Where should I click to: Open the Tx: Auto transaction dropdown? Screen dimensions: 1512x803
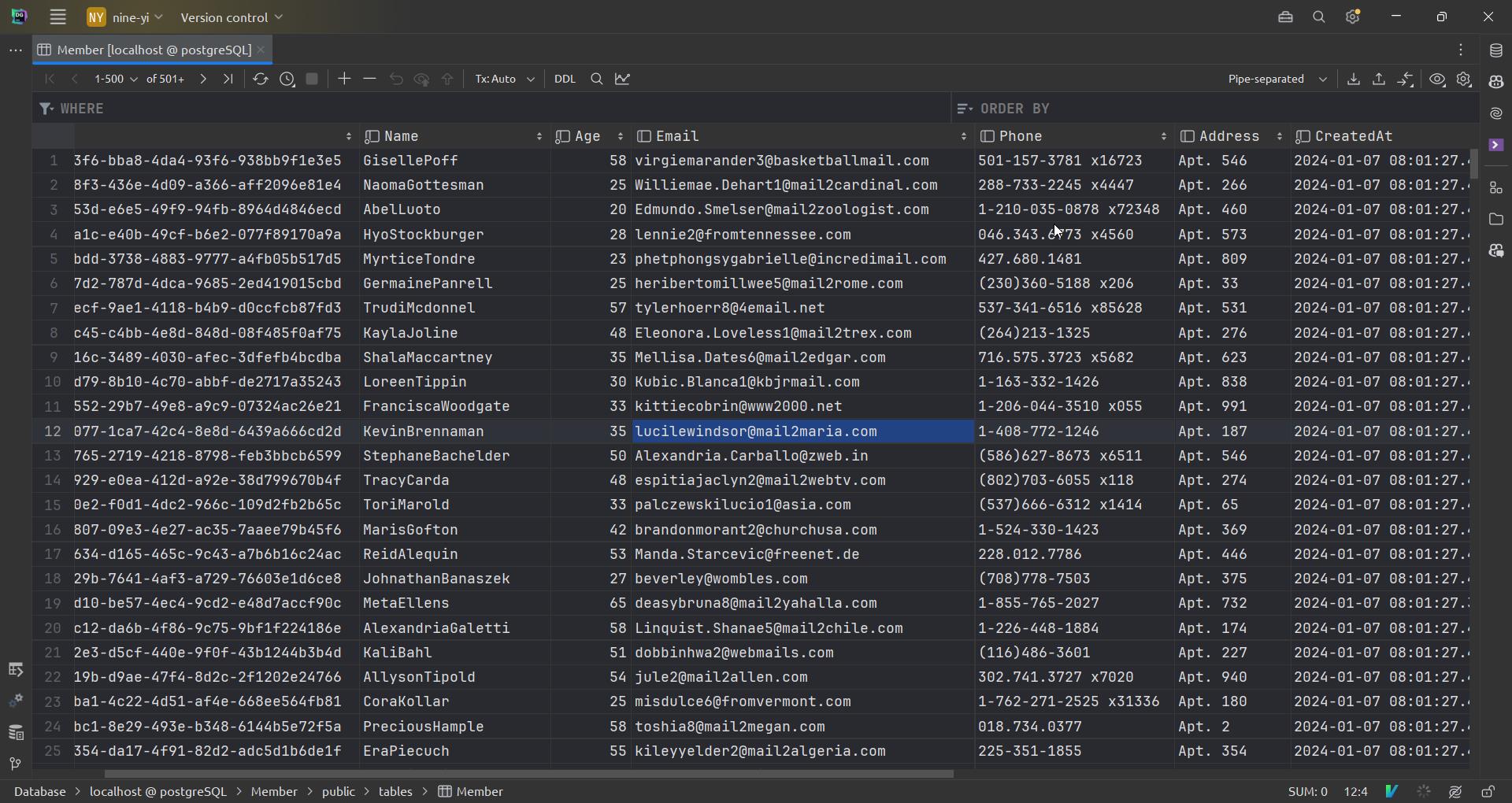(x=504, y=79)
